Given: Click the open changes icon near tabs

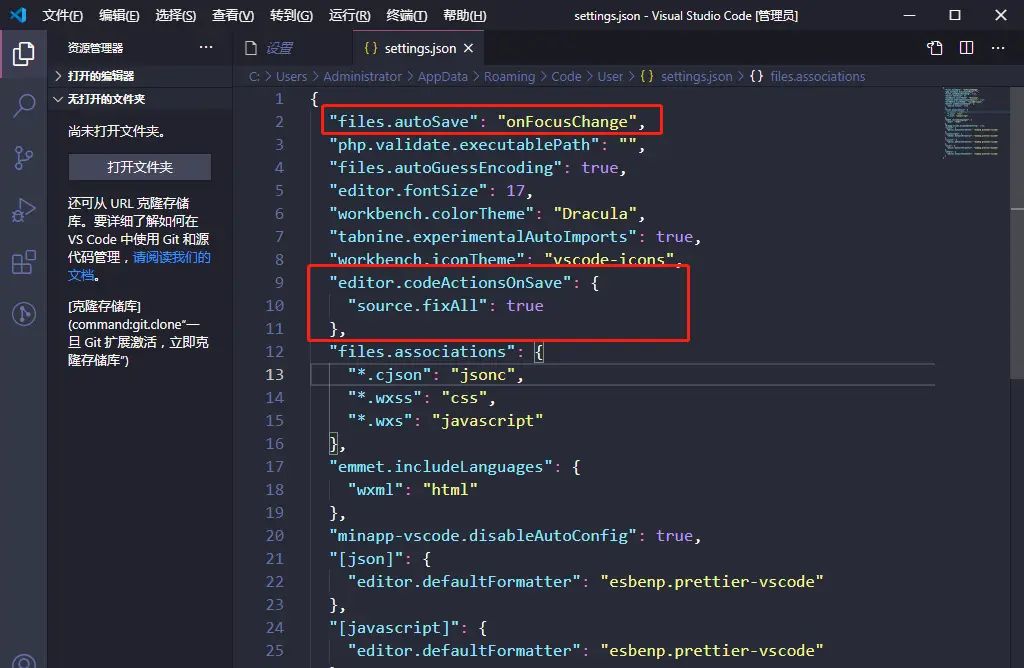Looking at the screenshot, I should 934,47.
